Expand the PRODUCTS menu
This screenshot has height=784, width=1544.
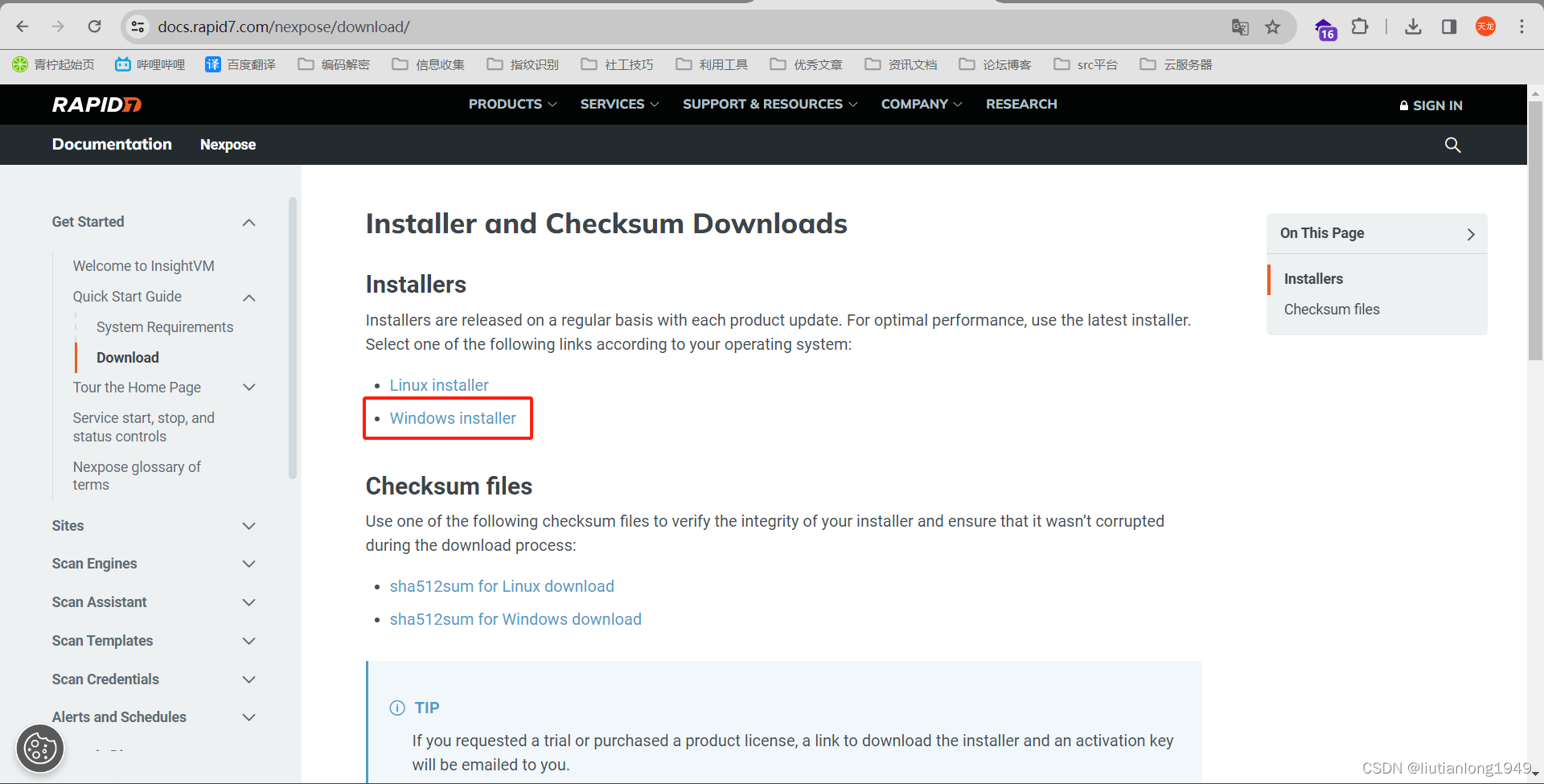tap(512, 104)
